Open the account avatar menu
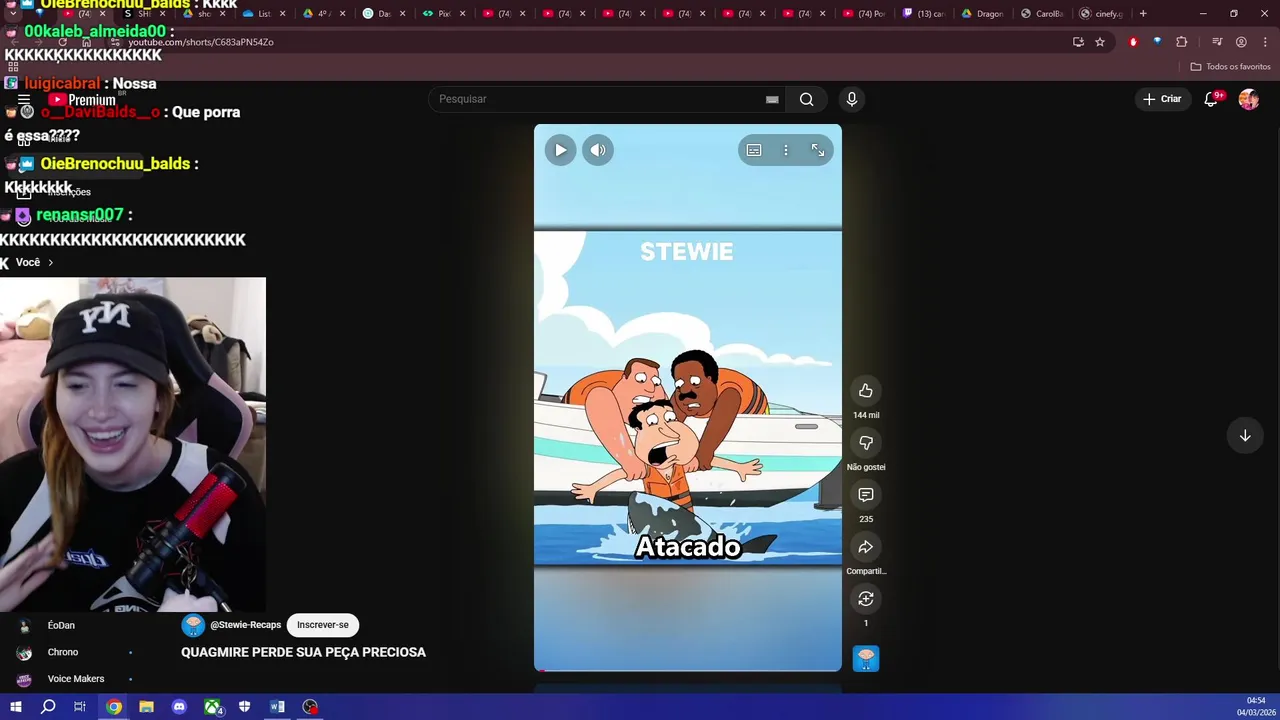This screenshot has height=720, width=1280. (x=1248, y=99)
